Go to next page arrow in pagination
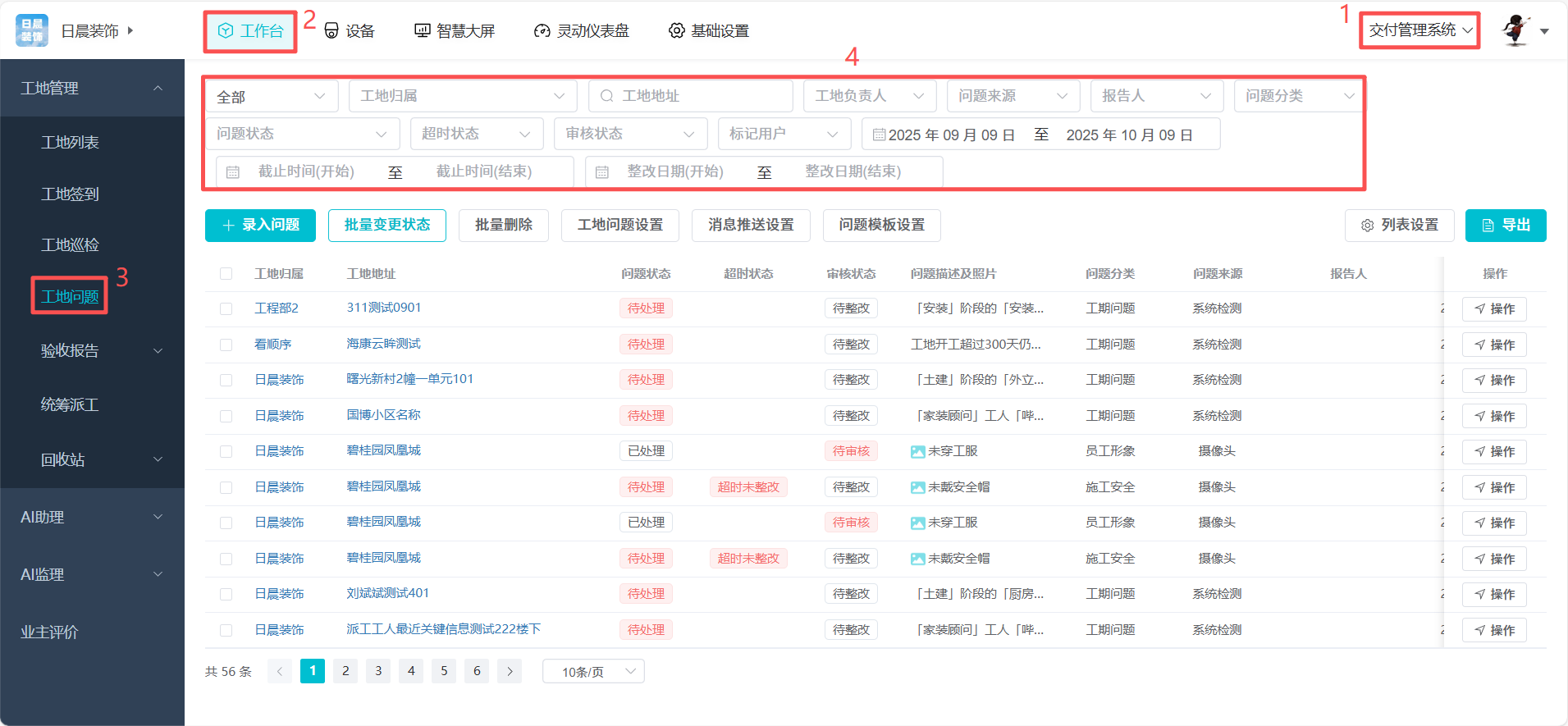 (x=510, y=671)
